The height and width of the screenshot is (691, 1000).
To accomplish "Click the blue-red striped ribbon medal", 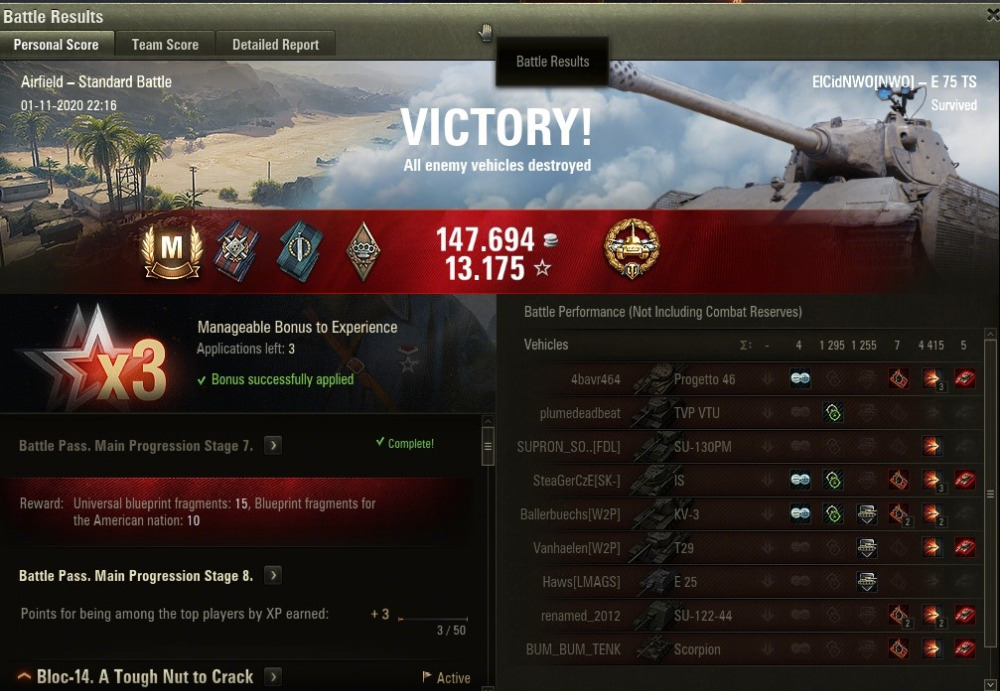I will (236, 251).
